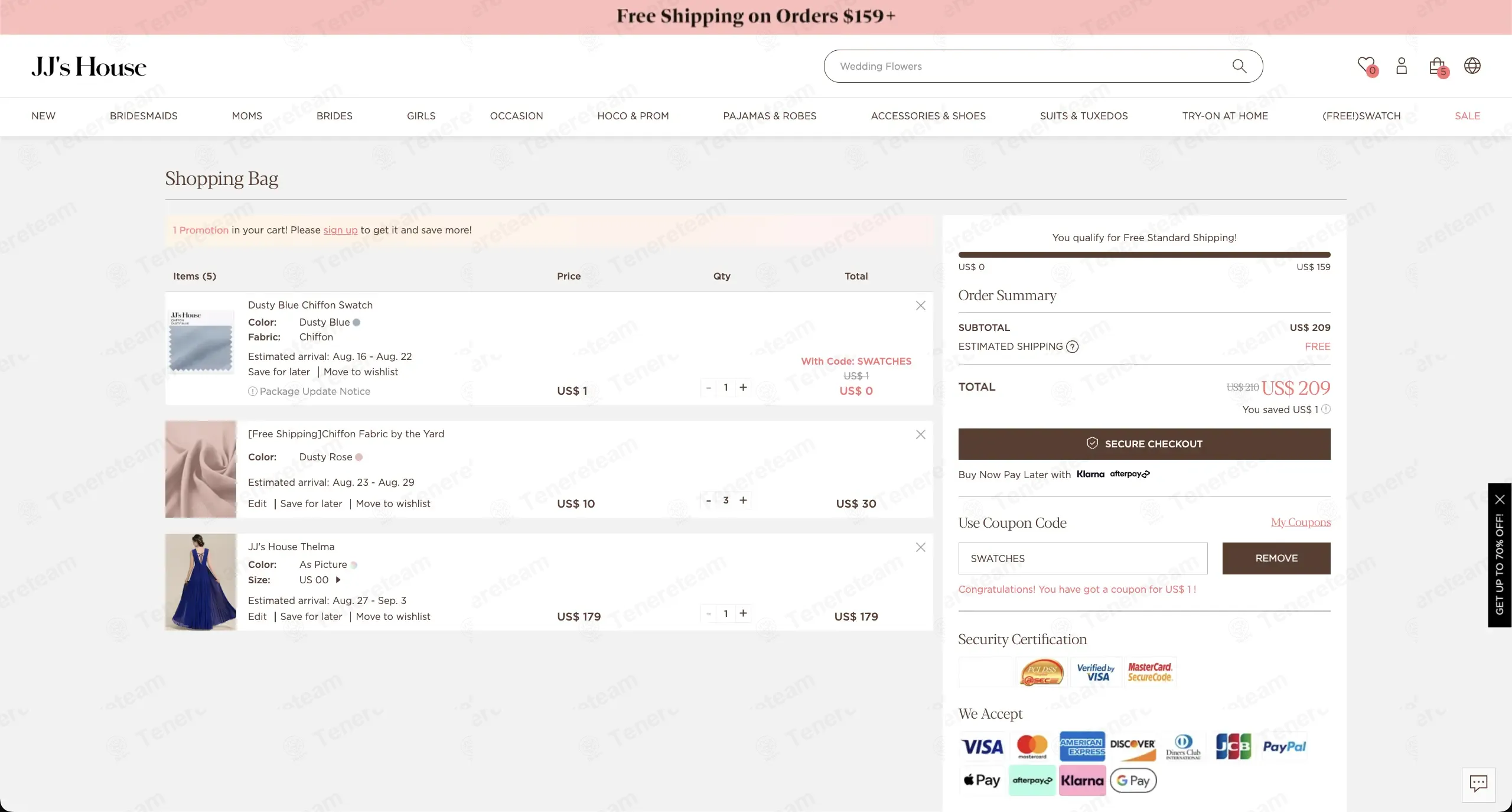Open the BRIDESMAIDS menu
Screen dimensions: 1512x812
point(144,116)
